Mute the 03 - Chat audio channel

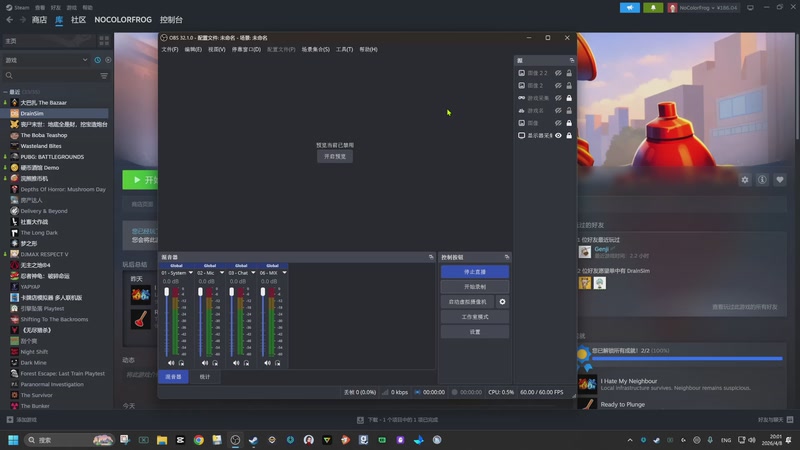tap(236, 363)
